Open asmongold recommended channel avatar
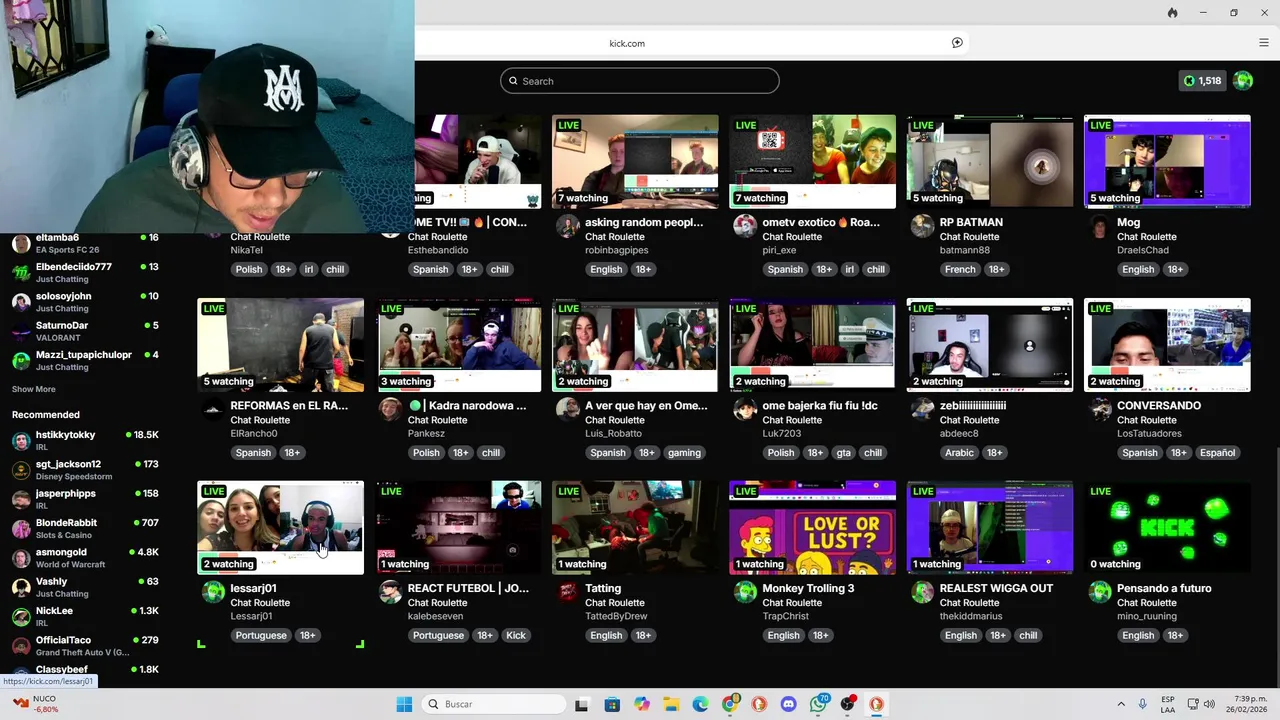Viewport: 1280px width, 720px height. coord(21,558)
